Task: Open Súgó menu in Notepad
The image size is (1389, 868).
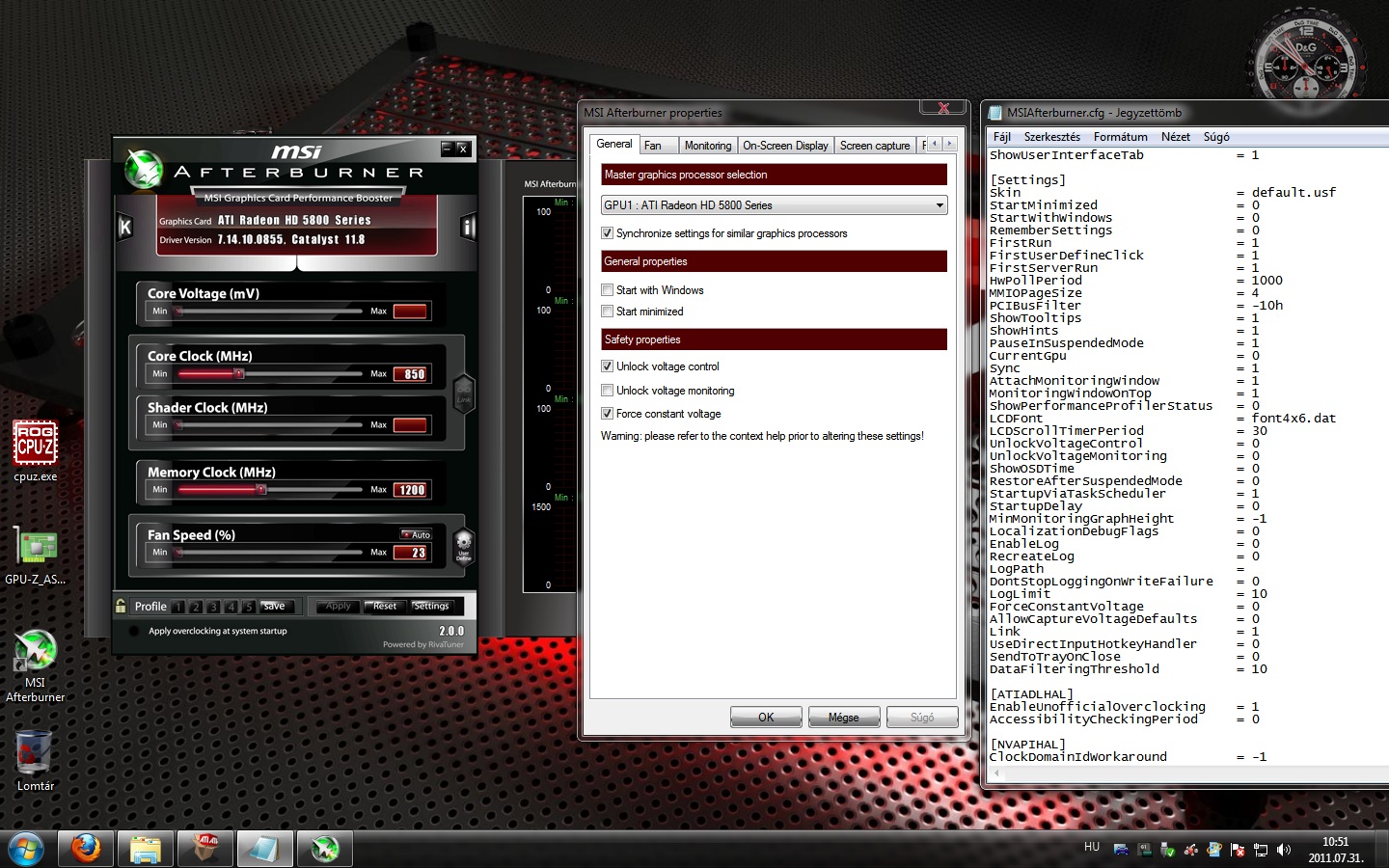Action: [1216, 137]
